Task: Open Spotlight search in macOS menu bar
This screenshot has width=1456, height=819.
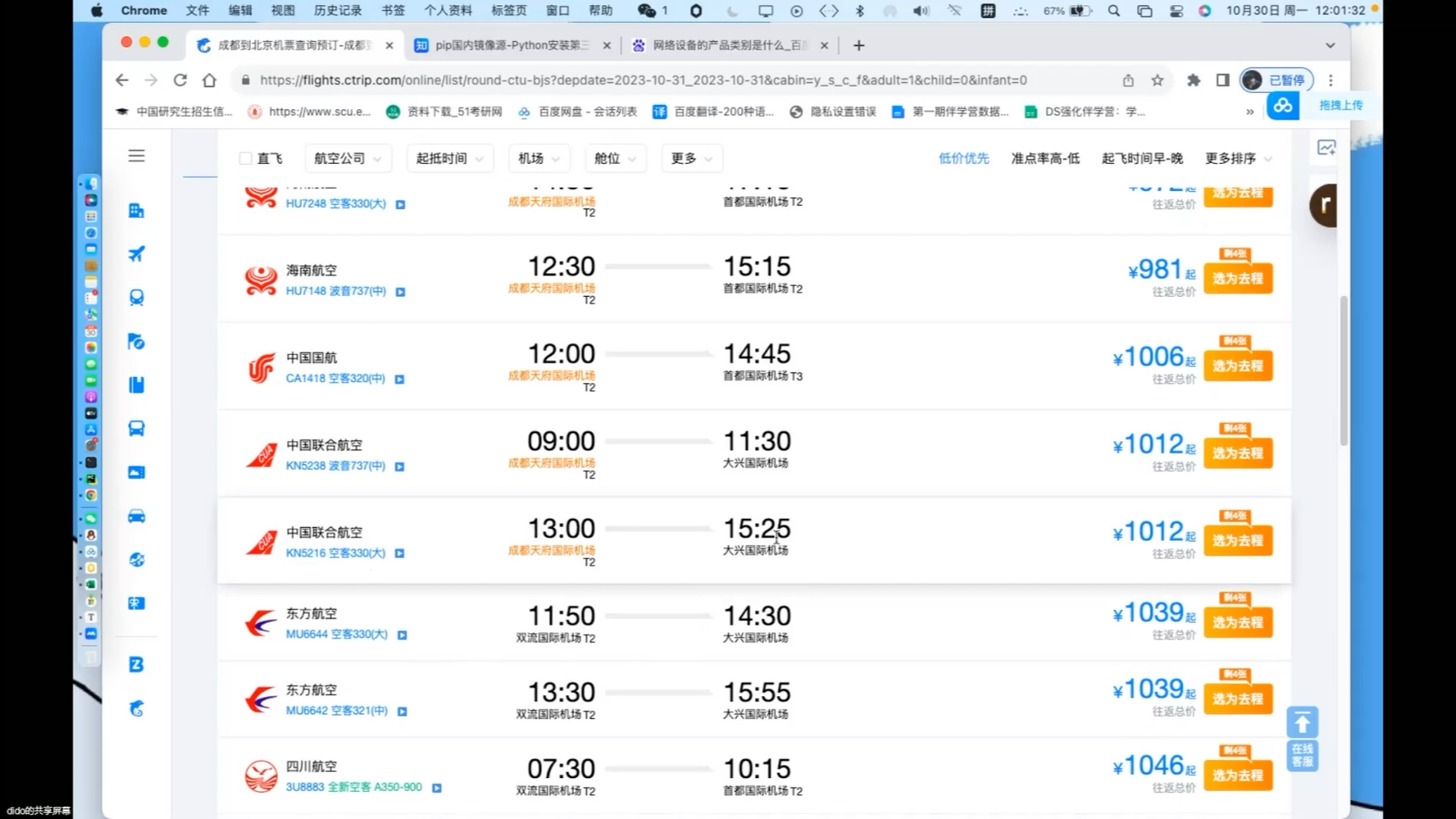Action: coord(1114,10)
